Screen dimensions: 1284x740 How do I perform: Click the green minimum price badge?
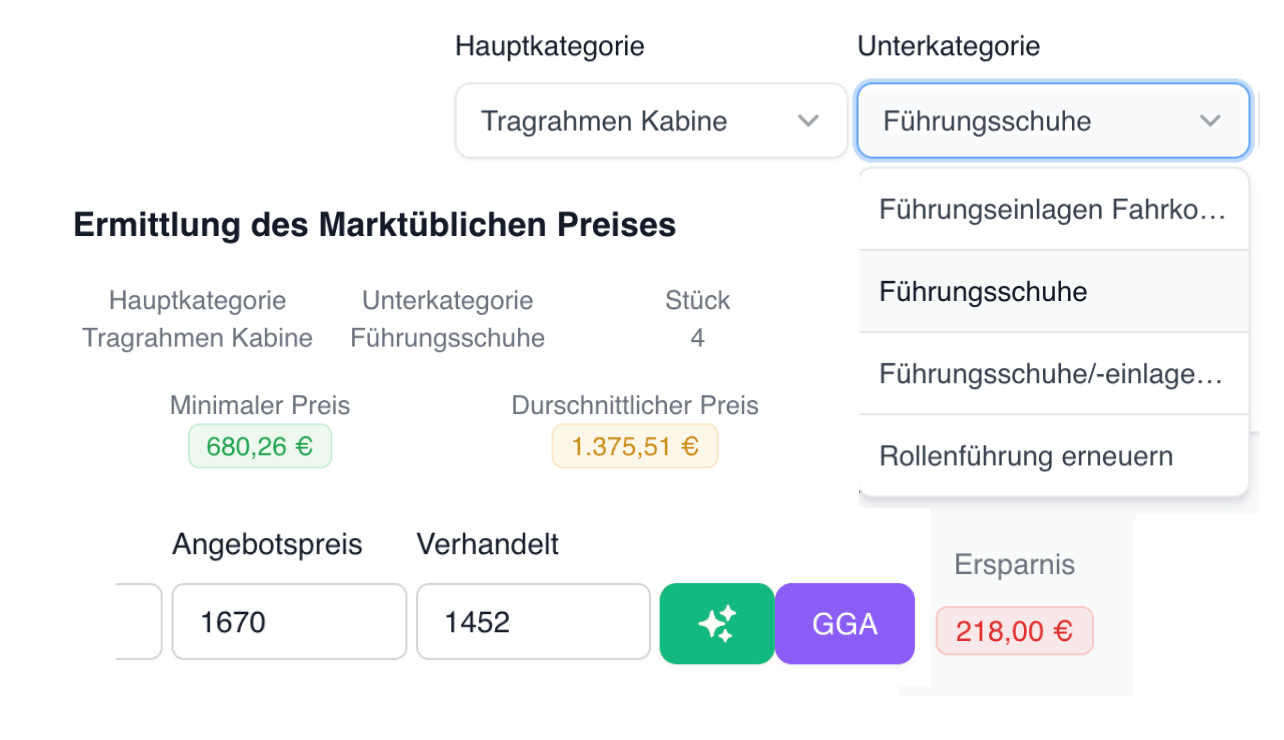point(260,446)
